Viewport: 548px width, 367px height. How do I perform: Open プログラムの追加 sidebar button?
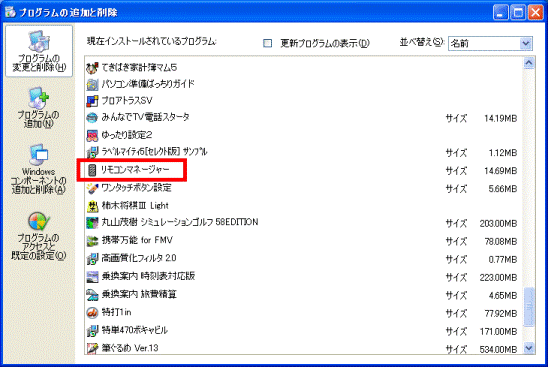[x=38, y=107]
